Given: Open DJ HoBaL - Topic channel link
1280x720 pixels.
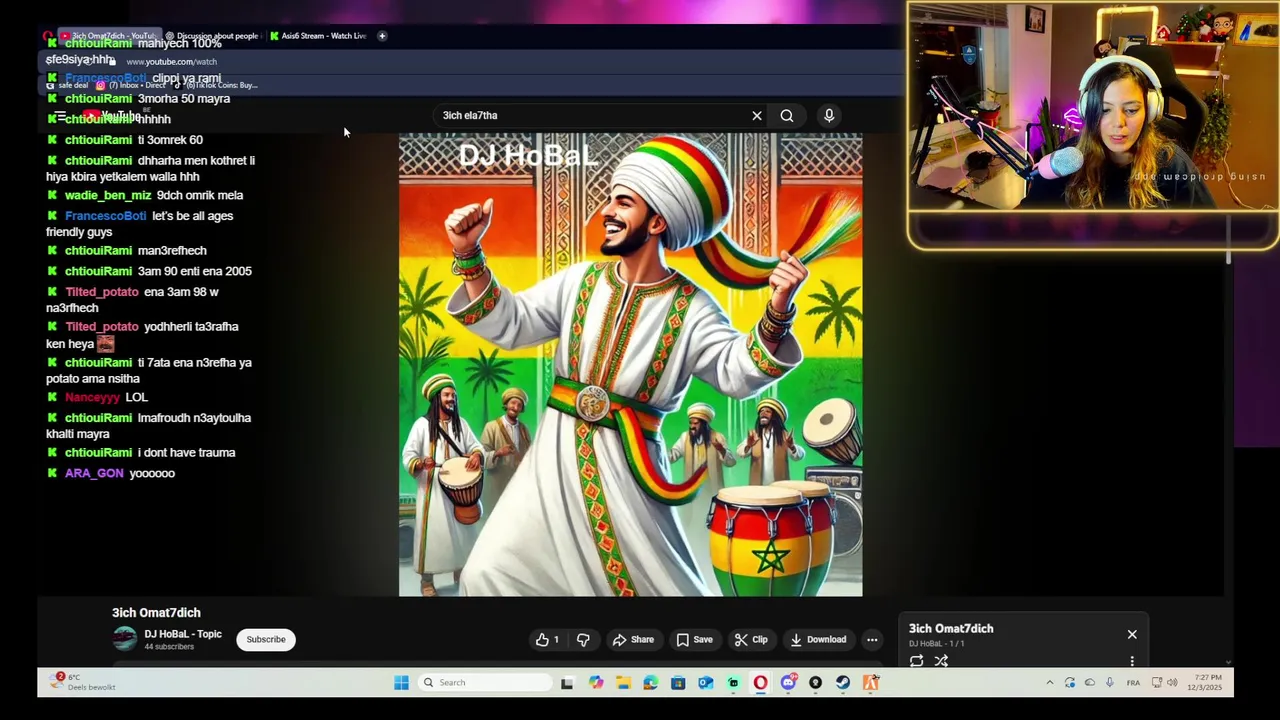Looking at the screenshot, I should point(183,634).
